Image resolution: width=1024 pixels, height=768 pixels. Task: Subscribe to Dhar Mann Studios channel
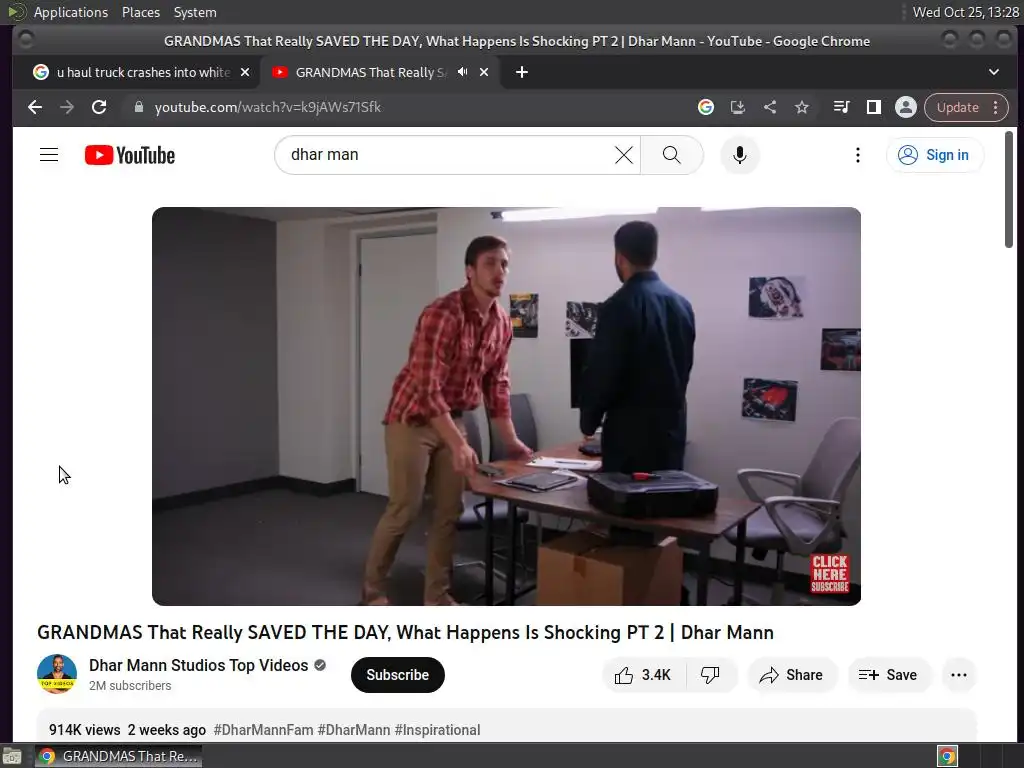coord(397,675)
